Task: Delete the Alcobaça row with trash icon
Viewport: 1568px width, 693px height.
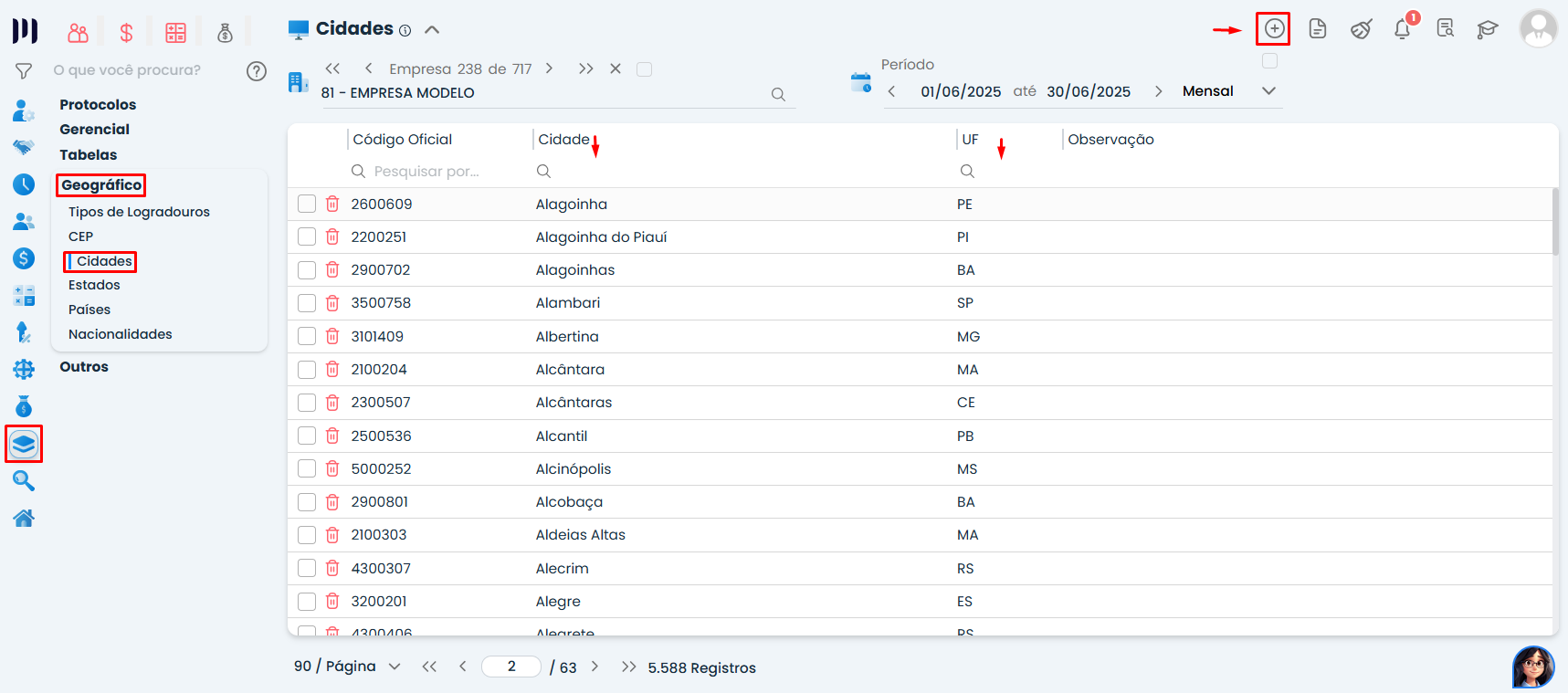Action: click(x=332, y=502)
